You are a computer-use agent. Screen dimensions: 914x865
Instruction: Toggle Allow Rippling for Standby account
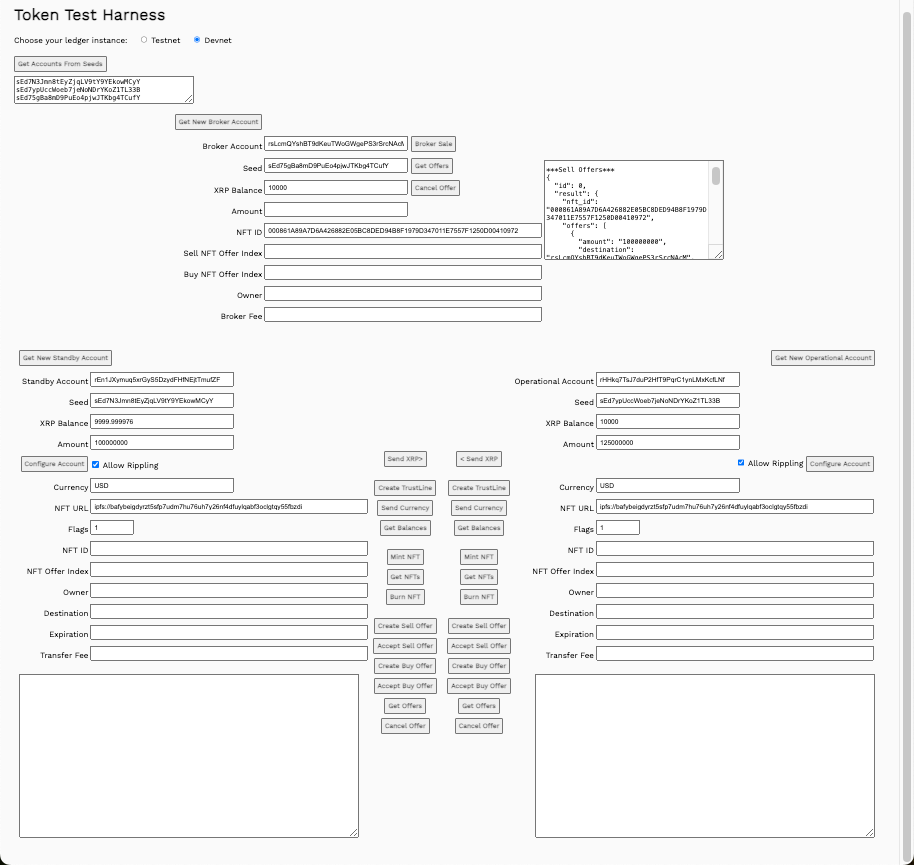click(x=96, y=464)
